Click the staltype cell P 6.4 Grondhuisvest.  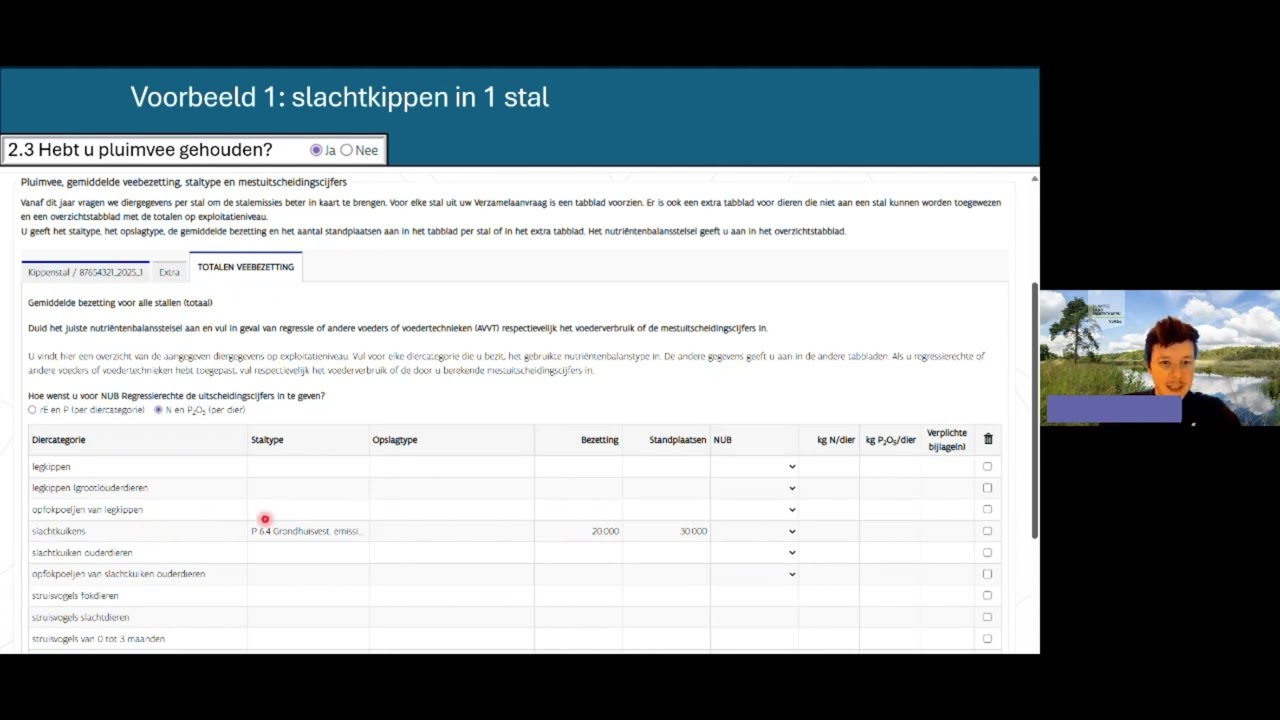[x=306, y=531]
